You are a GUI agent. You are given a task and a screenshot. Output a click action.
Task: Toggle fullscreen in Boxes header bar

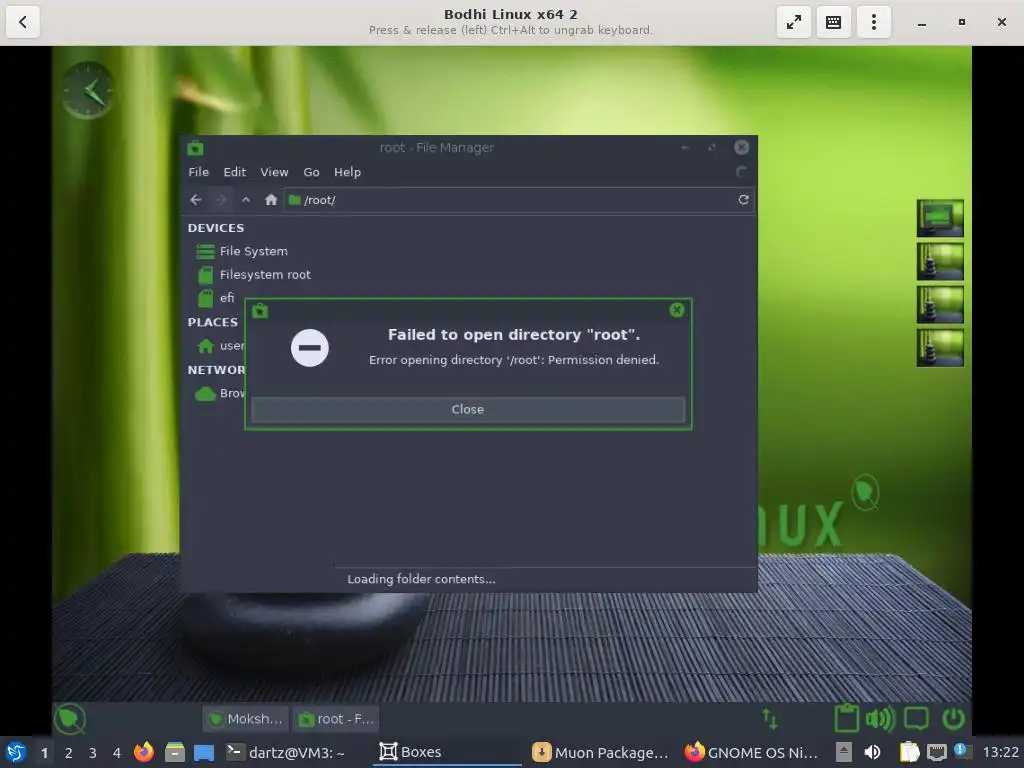793,22
